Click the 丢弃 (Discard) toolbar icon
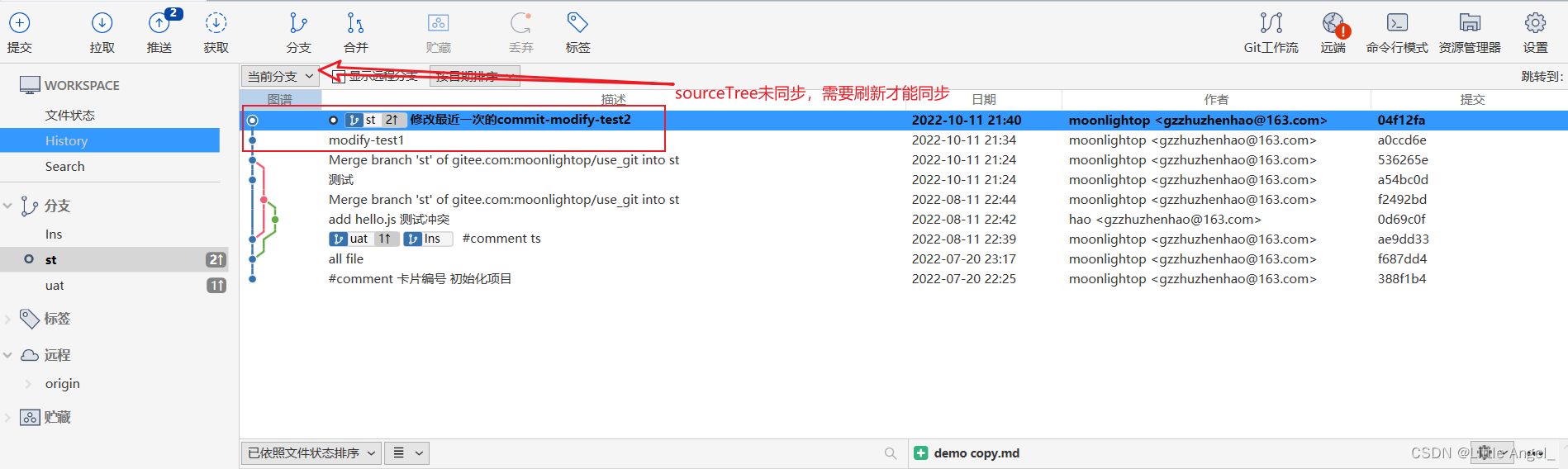 click(520, 23)
